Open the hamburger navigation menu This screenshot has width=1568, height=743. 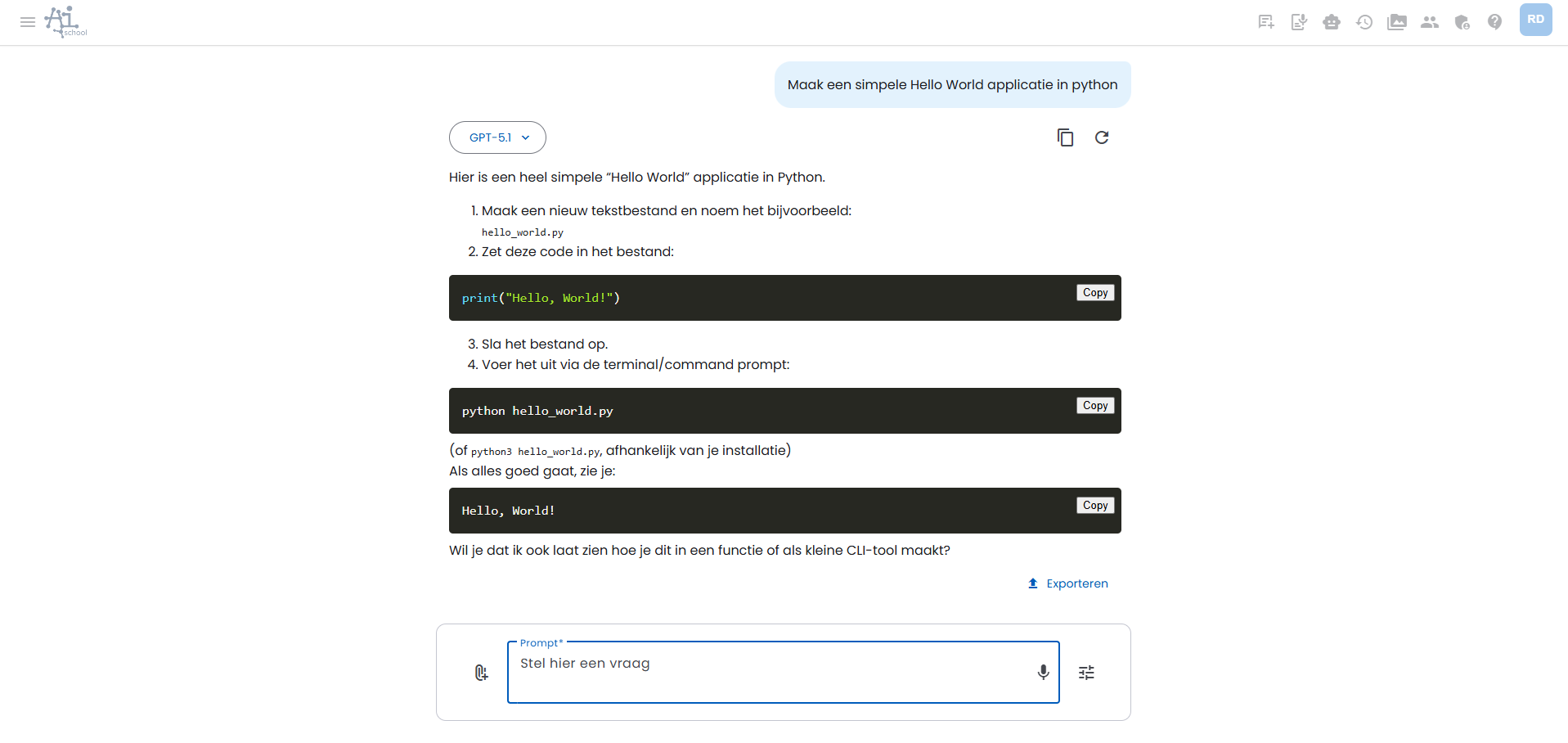28,22
